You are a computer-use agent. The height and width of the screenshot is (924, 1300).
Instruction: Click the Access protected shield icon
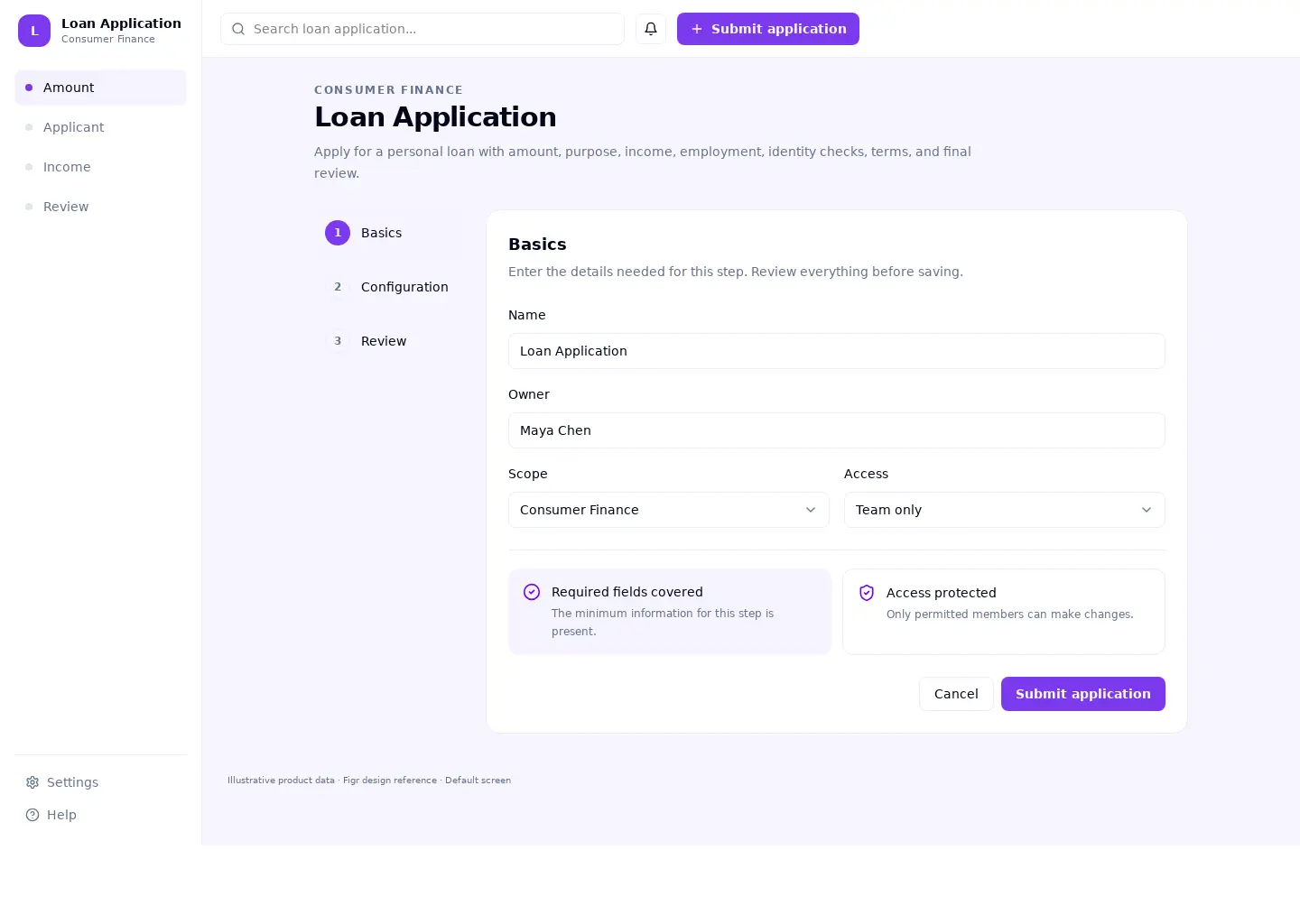point(867,593)
